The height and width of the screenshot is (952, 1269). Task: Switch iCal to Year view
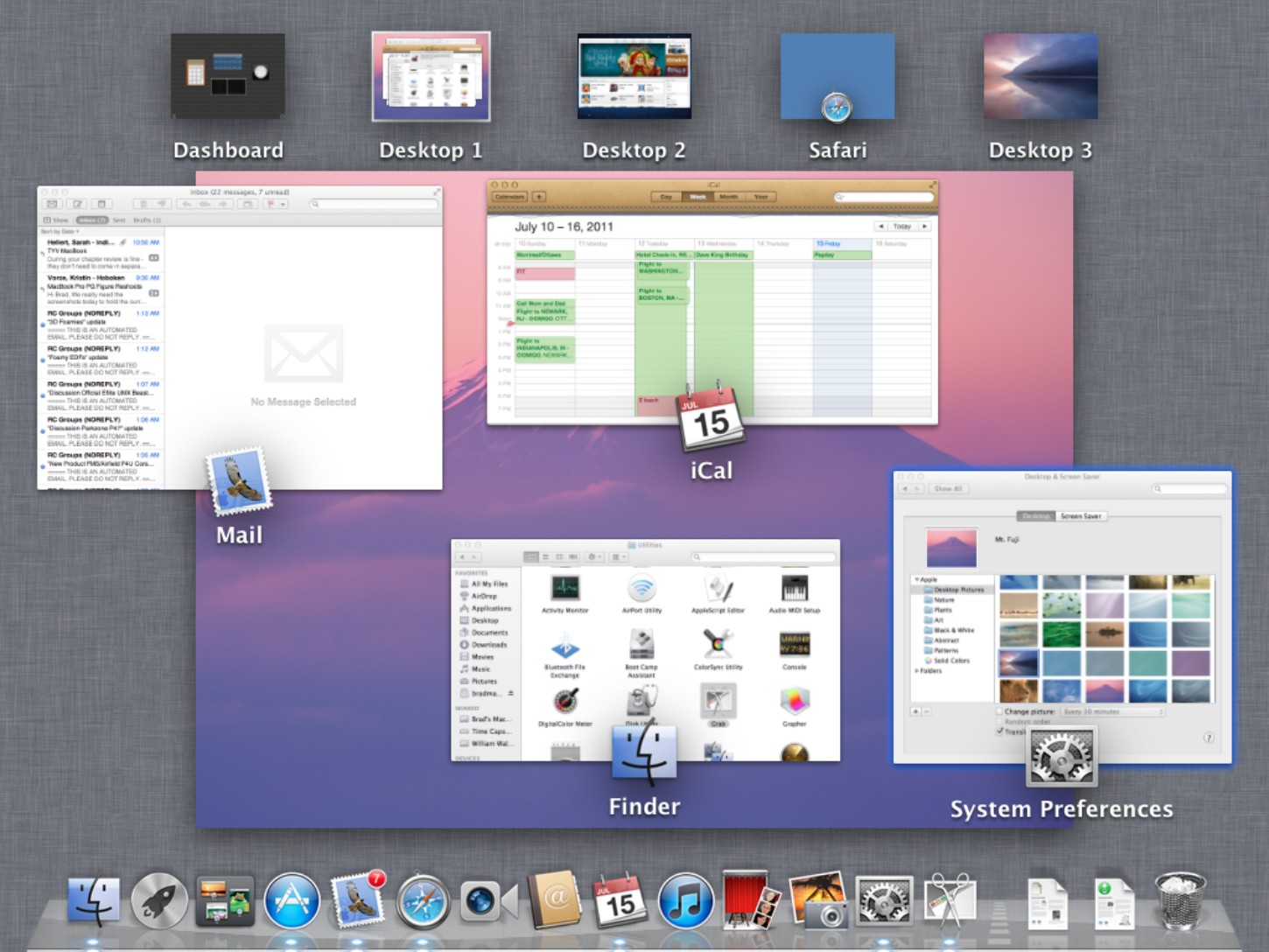point(761,197)
